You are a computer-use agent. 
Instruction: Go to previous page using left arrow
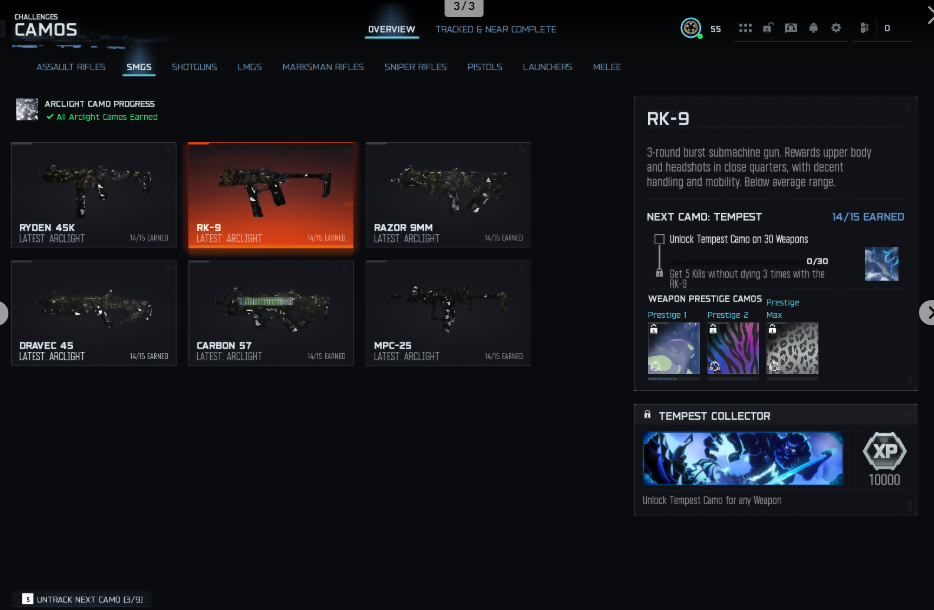point(3,313)
